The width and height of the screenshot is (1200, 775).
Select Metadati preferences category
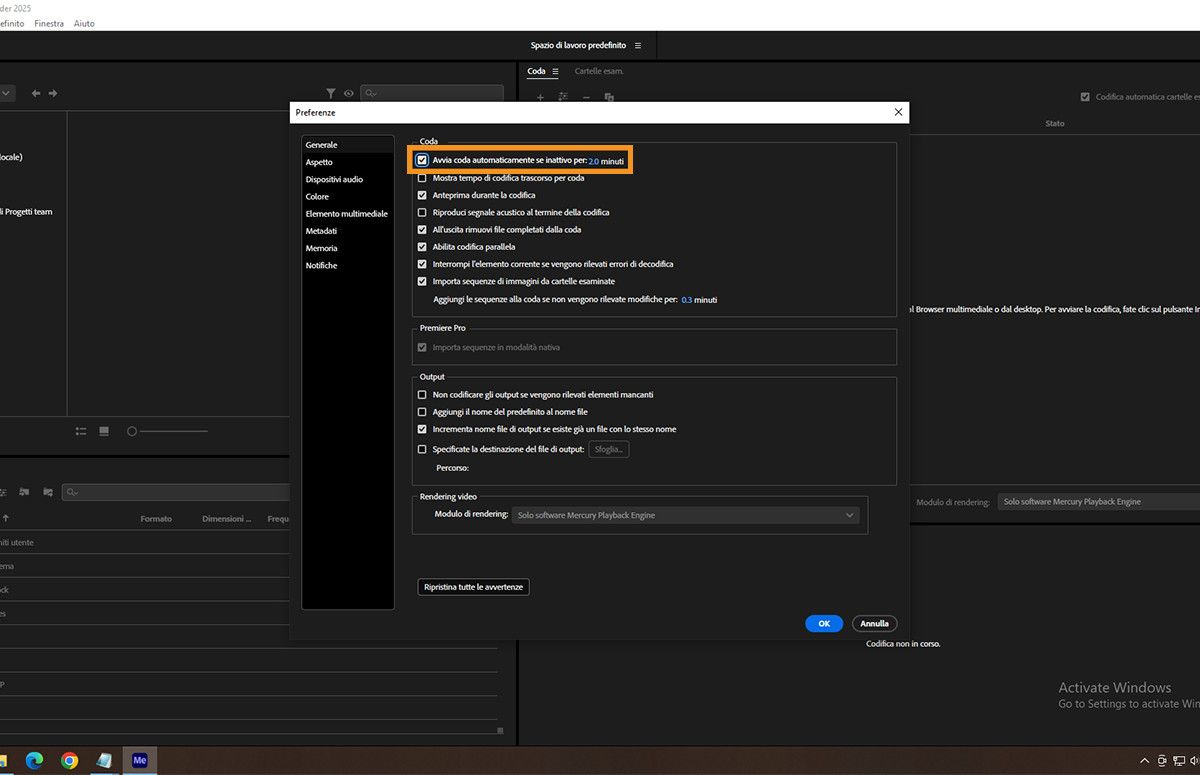tap(348, 231)
